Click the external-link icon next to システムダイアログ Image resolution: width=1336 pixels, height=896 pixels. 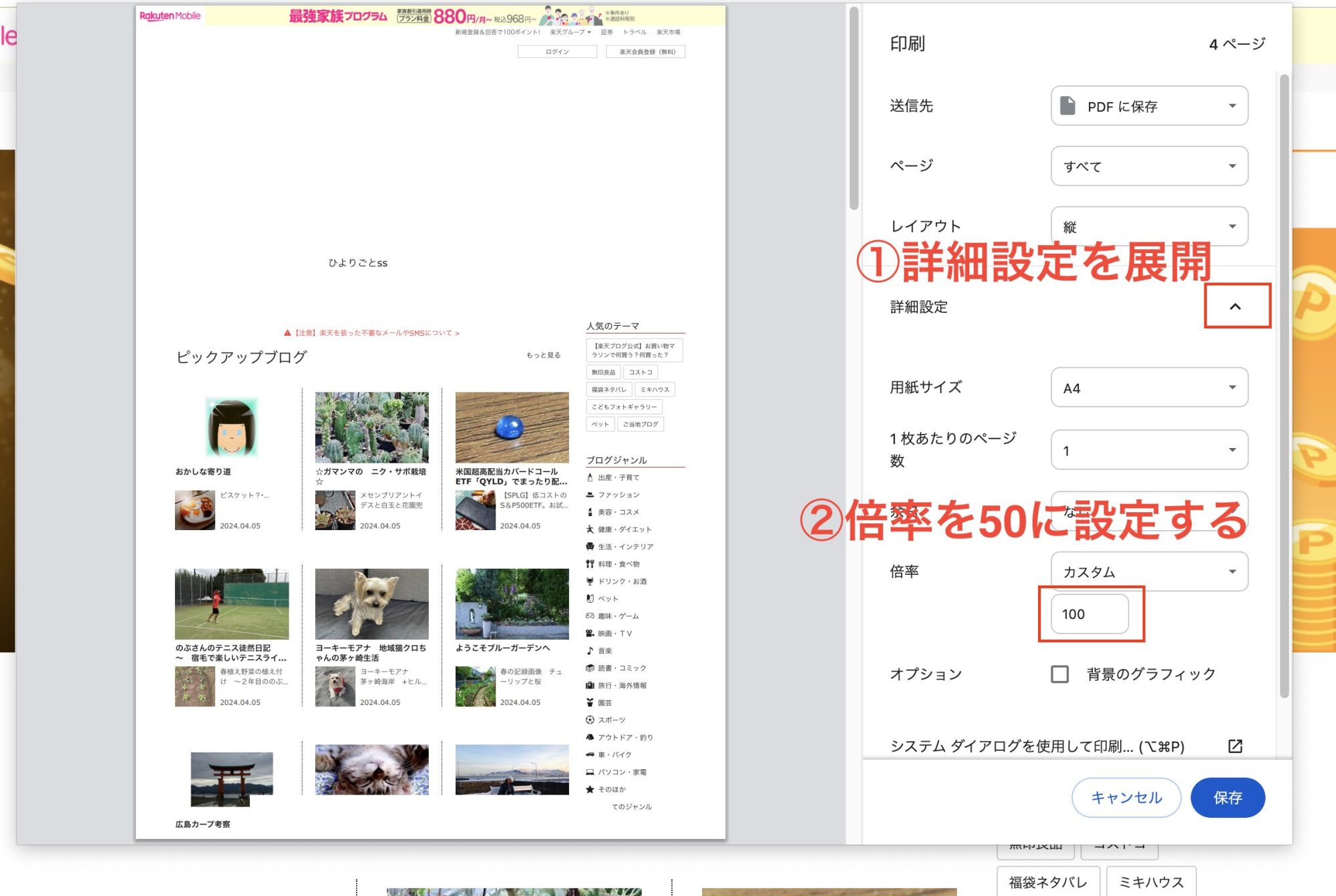coord(1234,746)
